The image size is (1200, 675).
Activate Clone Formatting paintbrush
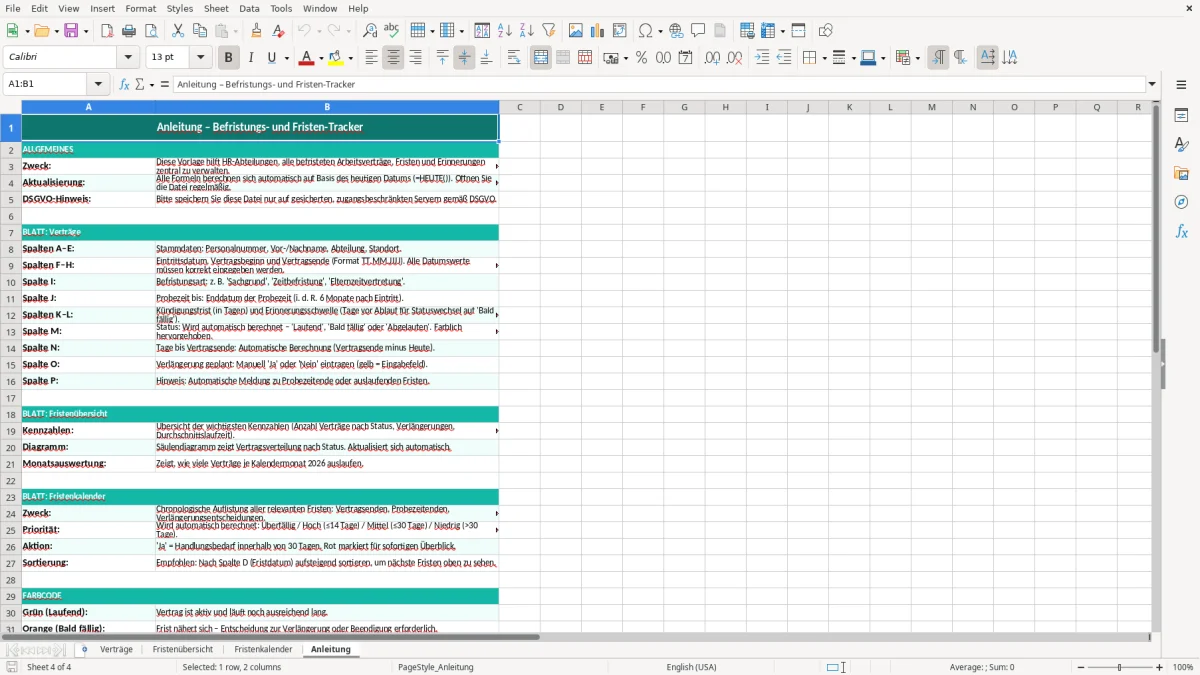point(256,31)
